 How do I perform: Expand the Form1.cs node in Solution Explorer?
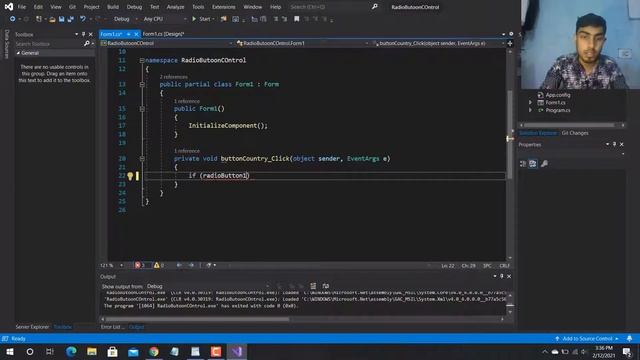click(530, 102)
